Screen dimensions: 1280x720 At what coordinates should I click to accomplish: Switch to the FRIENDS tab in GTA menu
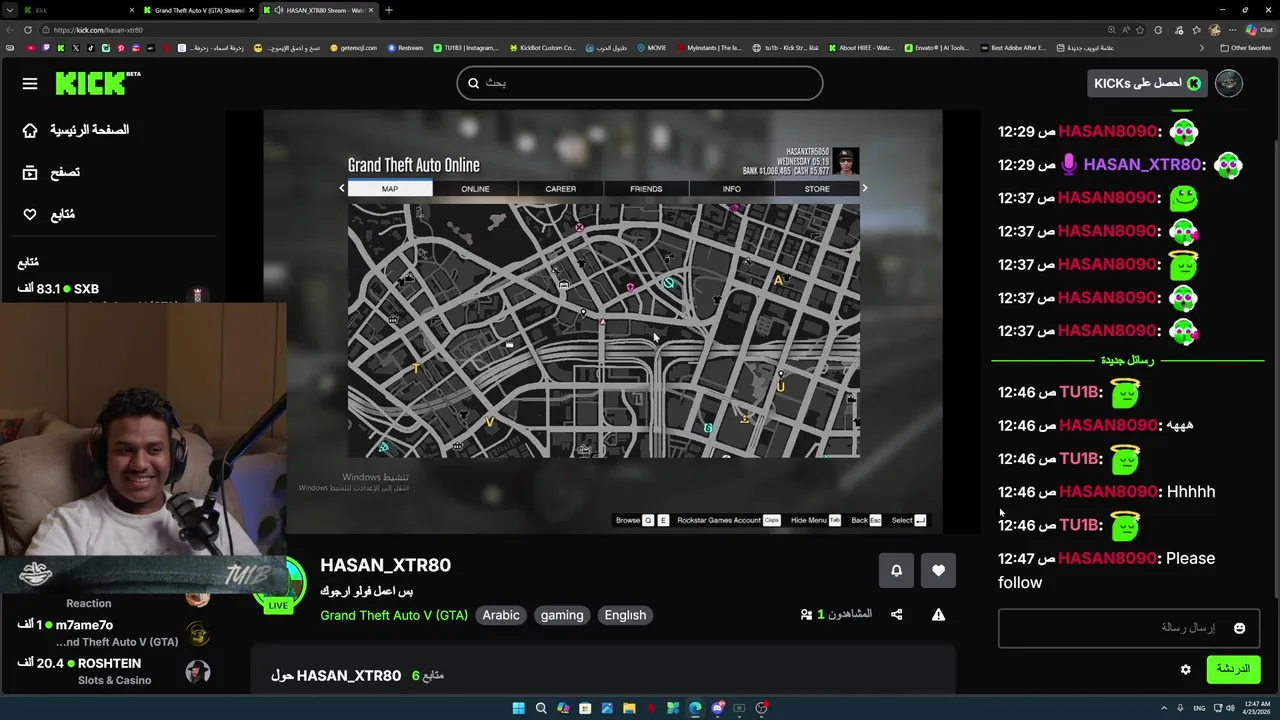[646, 188]
